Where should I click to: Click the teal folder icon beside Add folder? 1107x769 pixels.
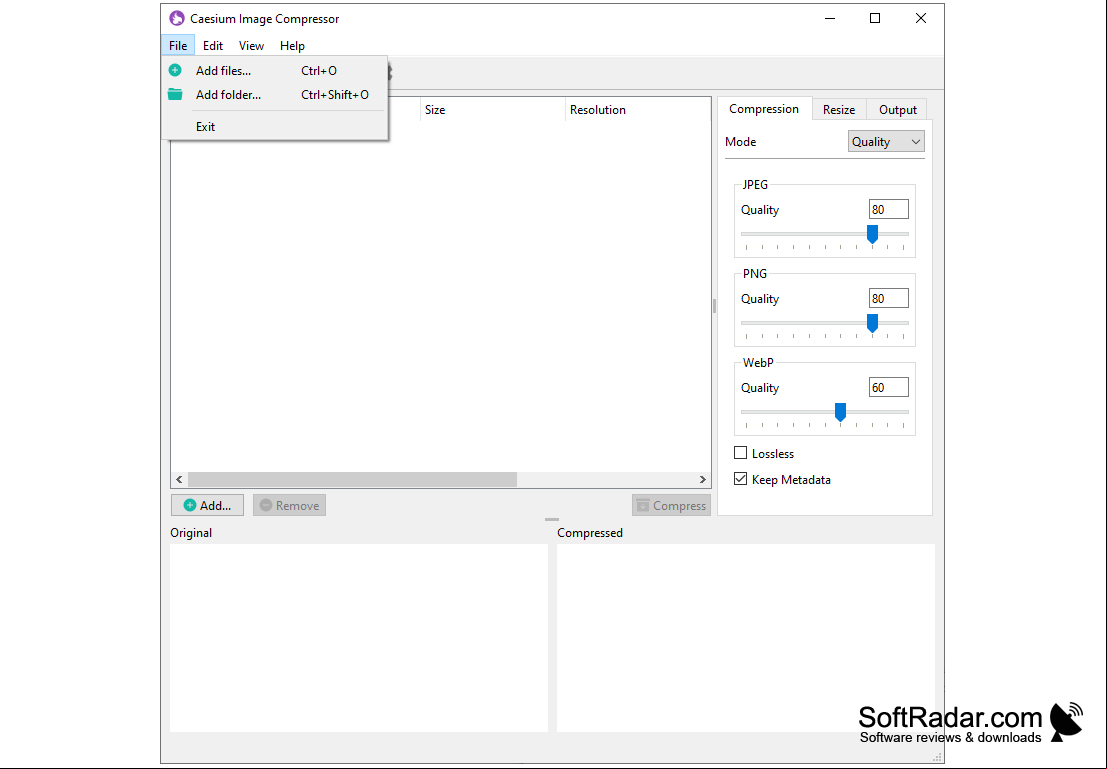tap(175, 94)
